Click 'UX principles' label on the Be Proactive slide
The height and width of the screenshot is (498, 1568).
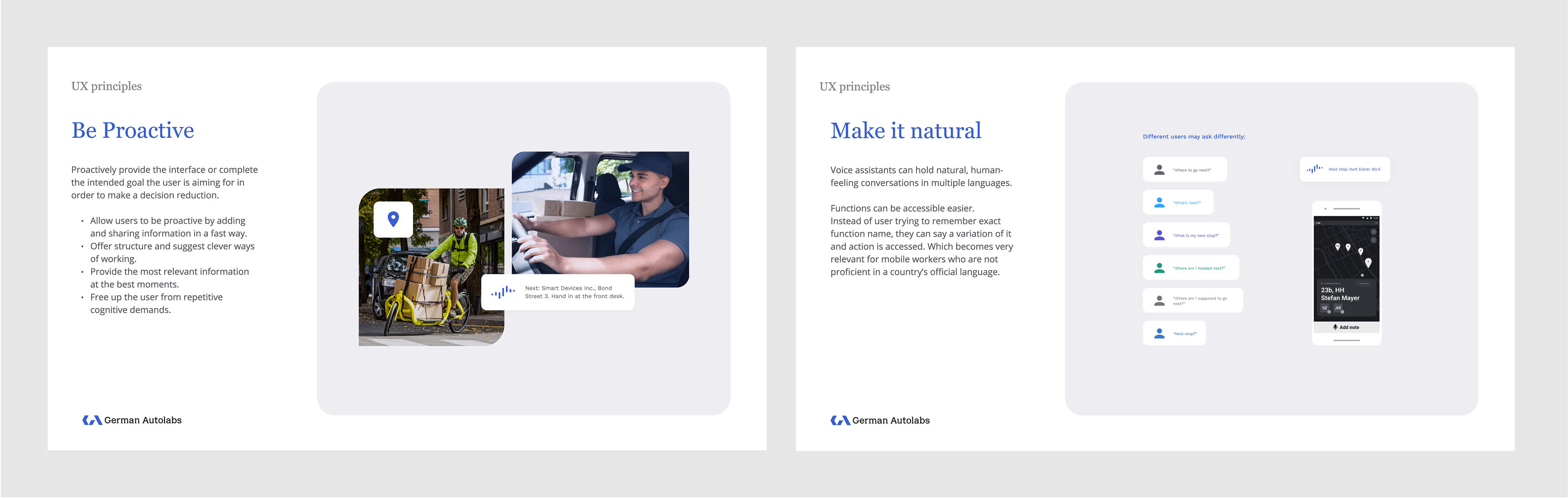coord(107,87)
